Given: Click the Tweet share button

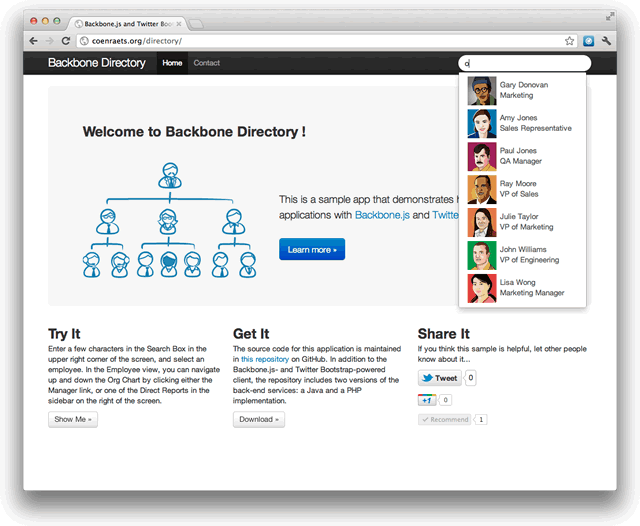Looking at the screenshot, I should 439,378.
